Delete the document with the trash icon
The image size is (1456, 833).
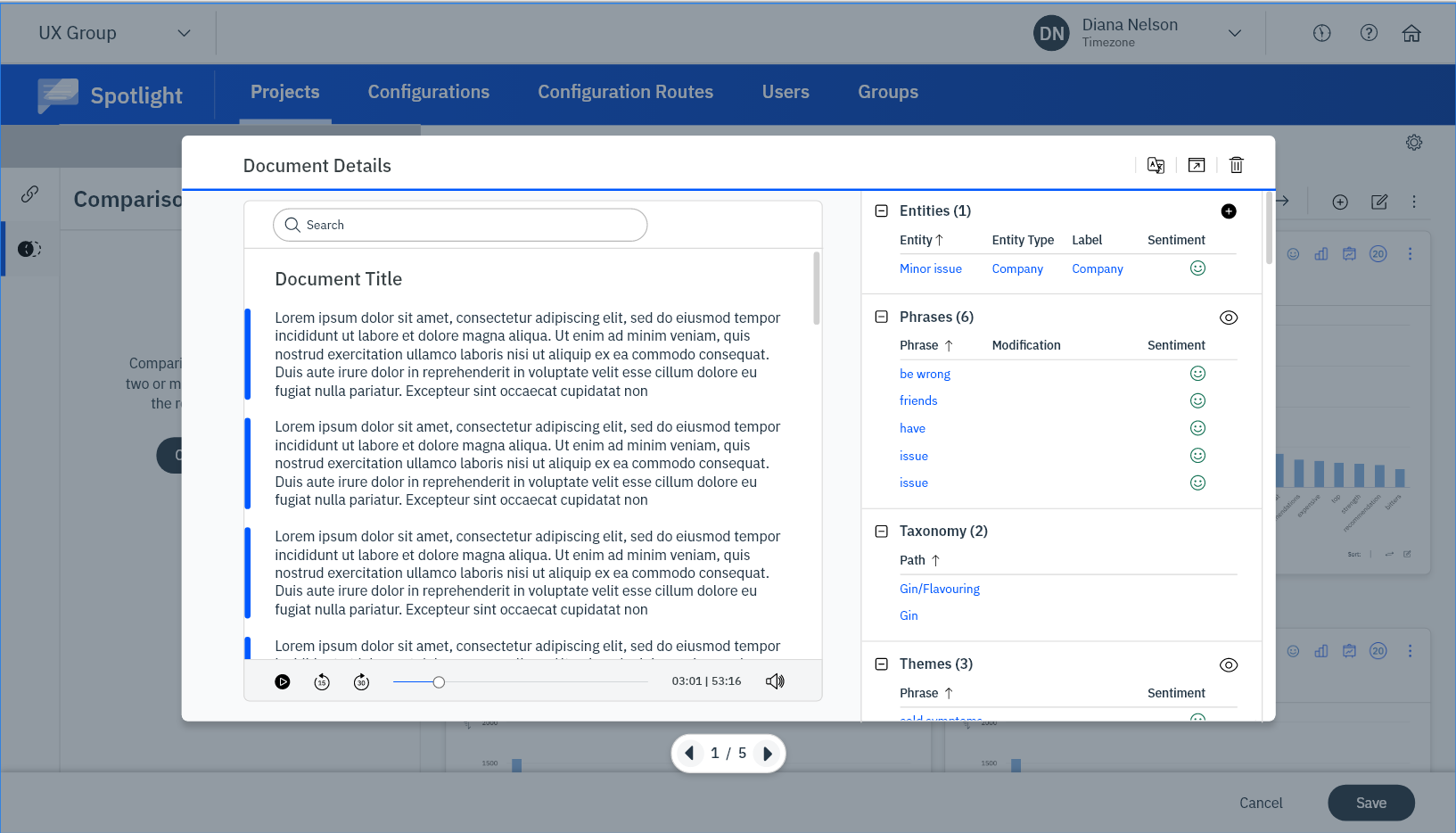1237,165
